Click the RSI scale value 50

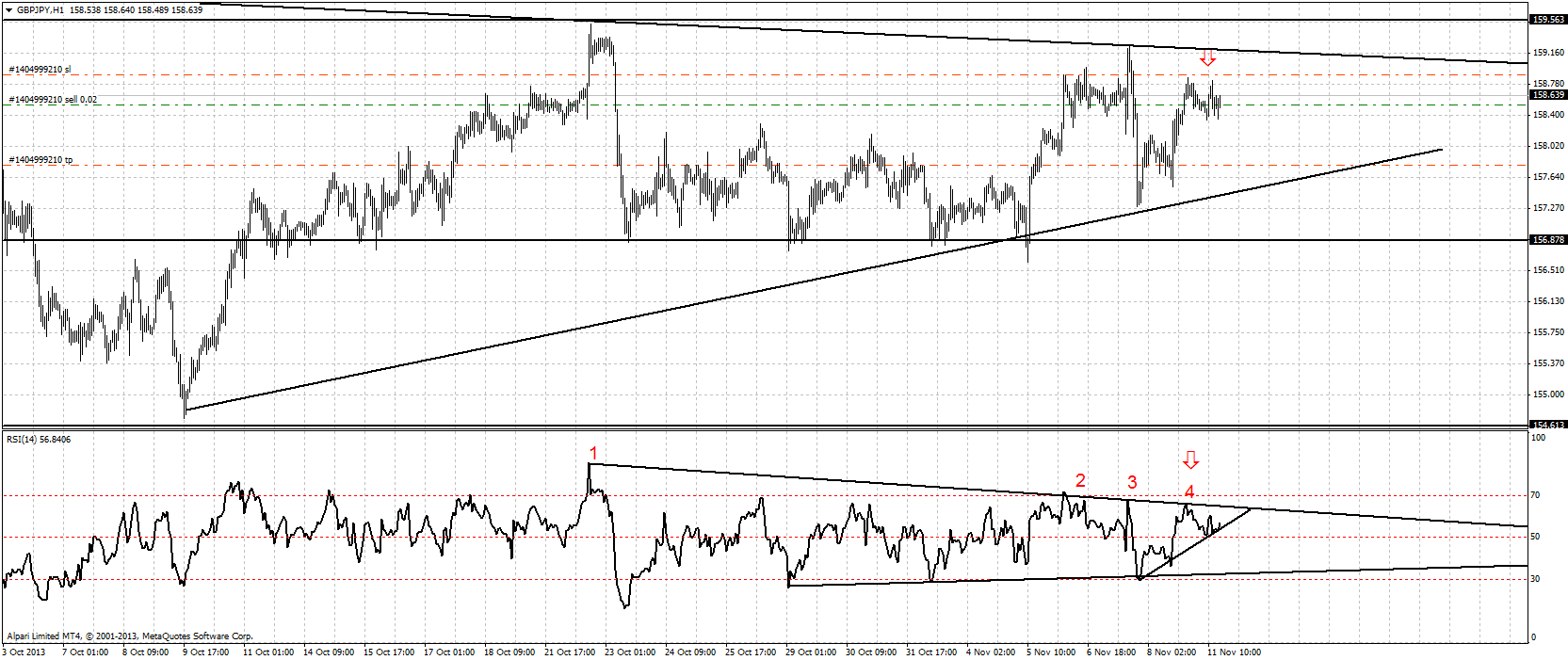(x=1536, y=537)
